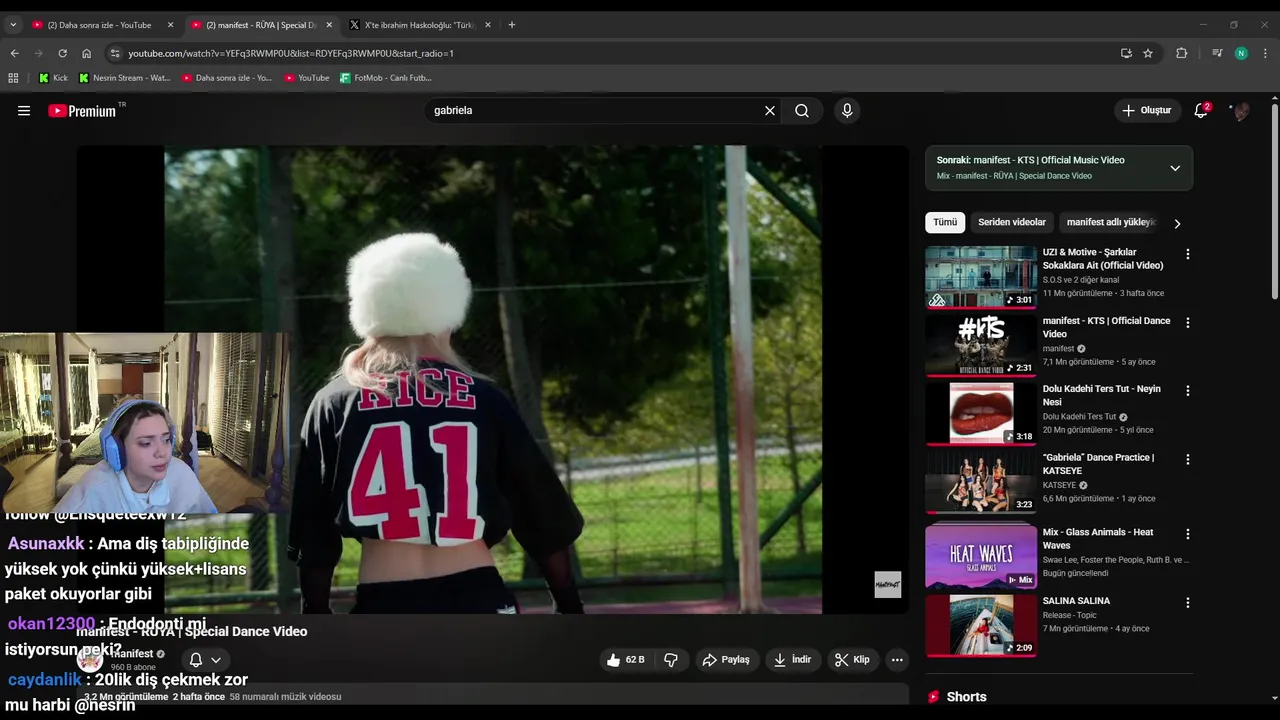1280x720 pixels.
Task: Close the X İbrahim Haskoloğlu tab
Action: (488, 25)
